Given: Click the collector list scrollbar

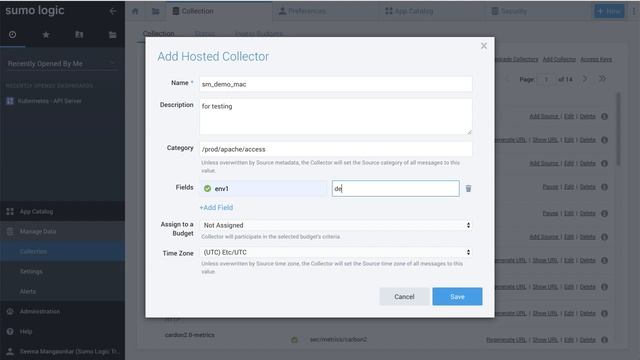Looking at the screenshot, I should click(x=618, y=130).
